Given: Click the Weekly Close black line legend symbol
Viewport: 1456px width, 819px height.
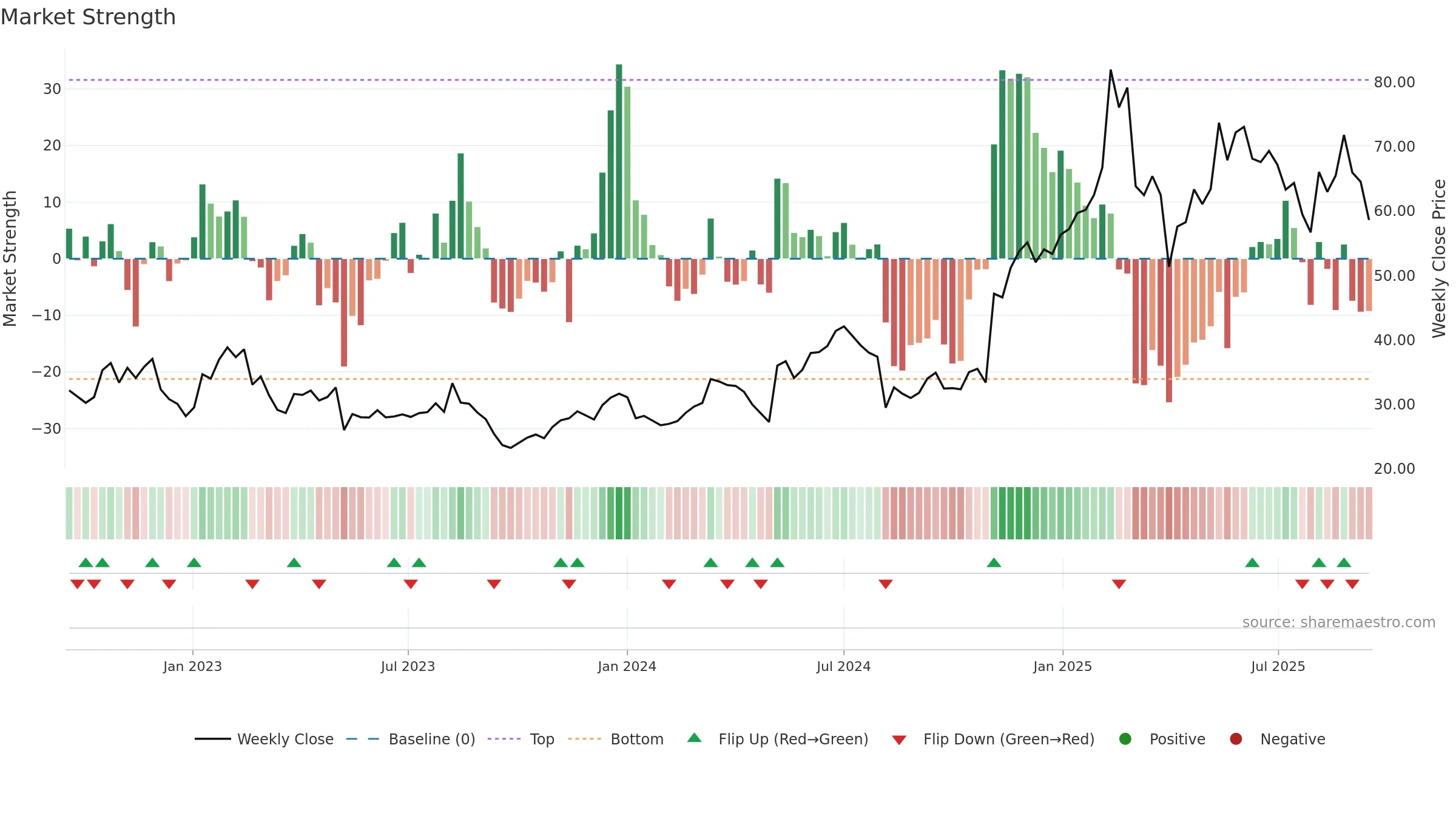Looking at the screenshot, I should (212, 739).
